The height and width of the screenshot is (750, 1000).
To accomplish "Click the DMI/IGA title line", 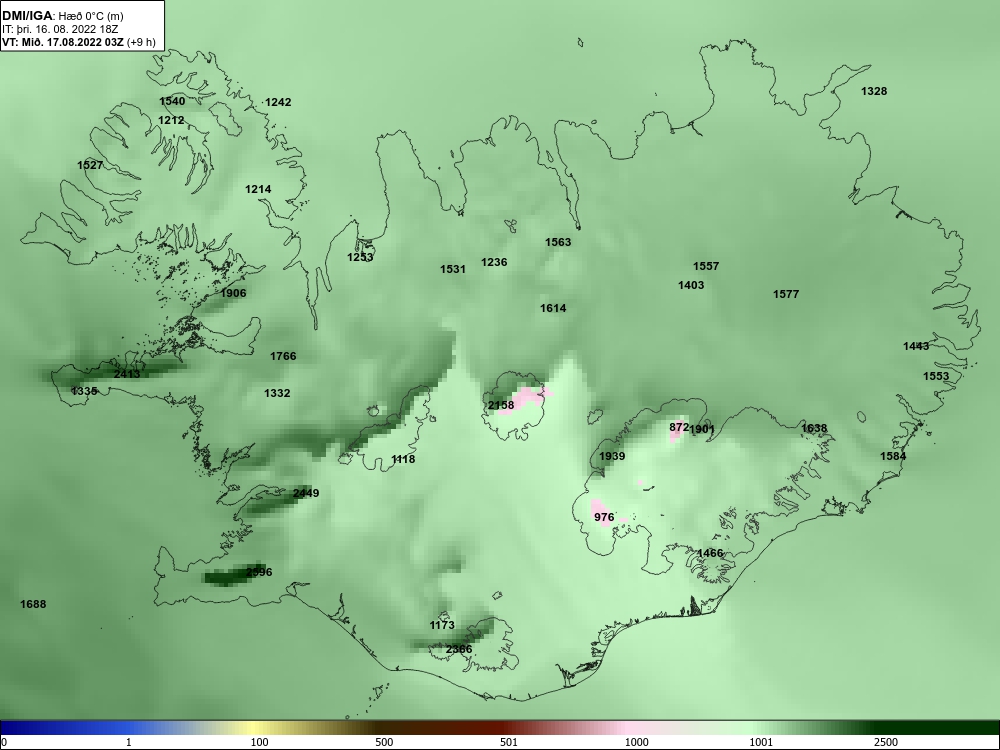I will click(x=62, y=16).
